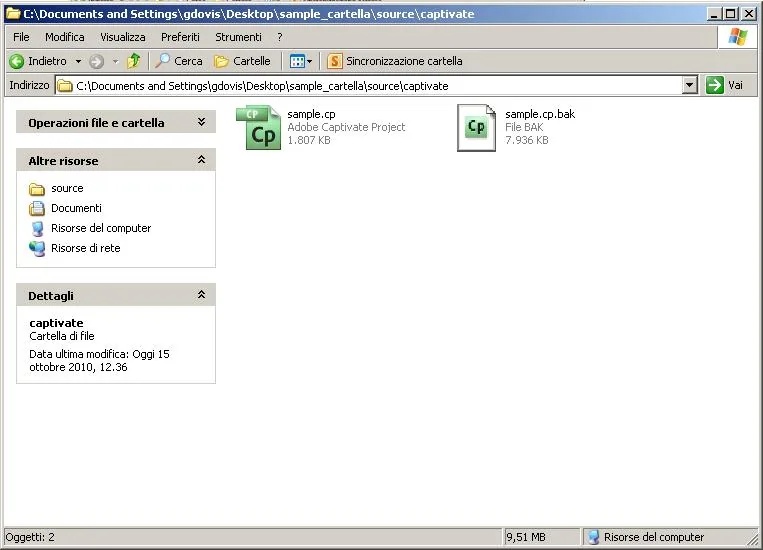
Task: Click the File BAK type text
Action: point(524,127)
